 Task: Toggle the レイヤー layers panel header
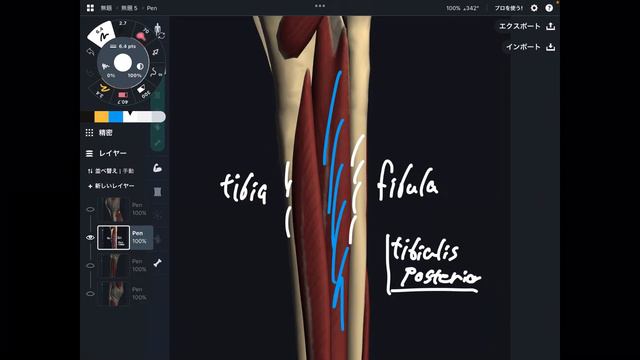(107, 153)
